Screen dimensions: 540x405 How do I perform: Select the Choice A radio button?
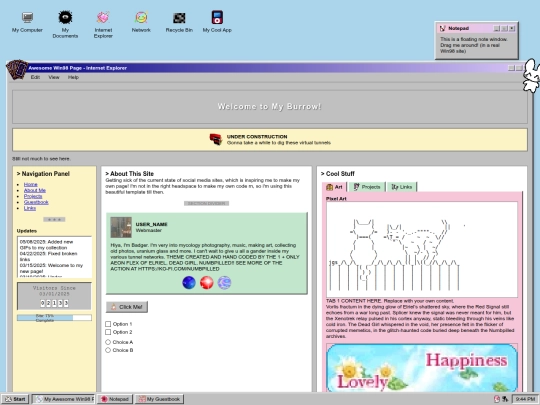[x=108, y=342]
